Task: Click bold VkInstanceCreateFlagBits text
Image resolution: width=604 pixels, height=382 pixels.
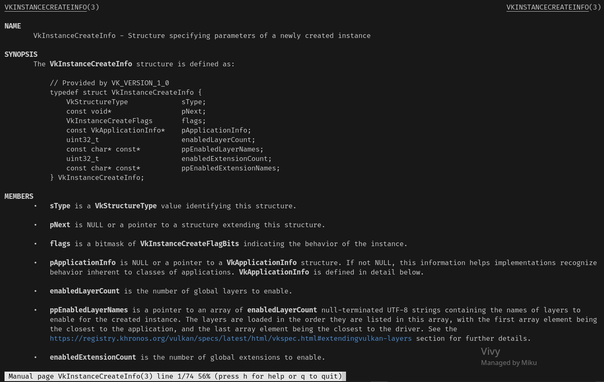Action: coord(189,244)
